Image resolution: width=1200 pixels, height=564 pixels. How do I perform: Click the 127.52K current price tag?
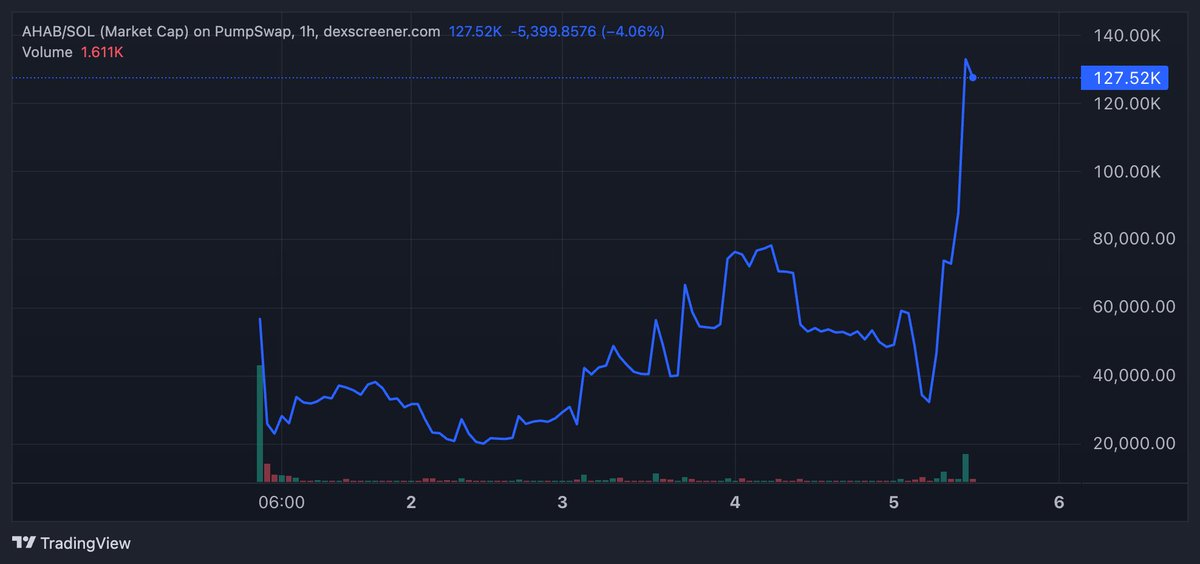(1126, 78)
